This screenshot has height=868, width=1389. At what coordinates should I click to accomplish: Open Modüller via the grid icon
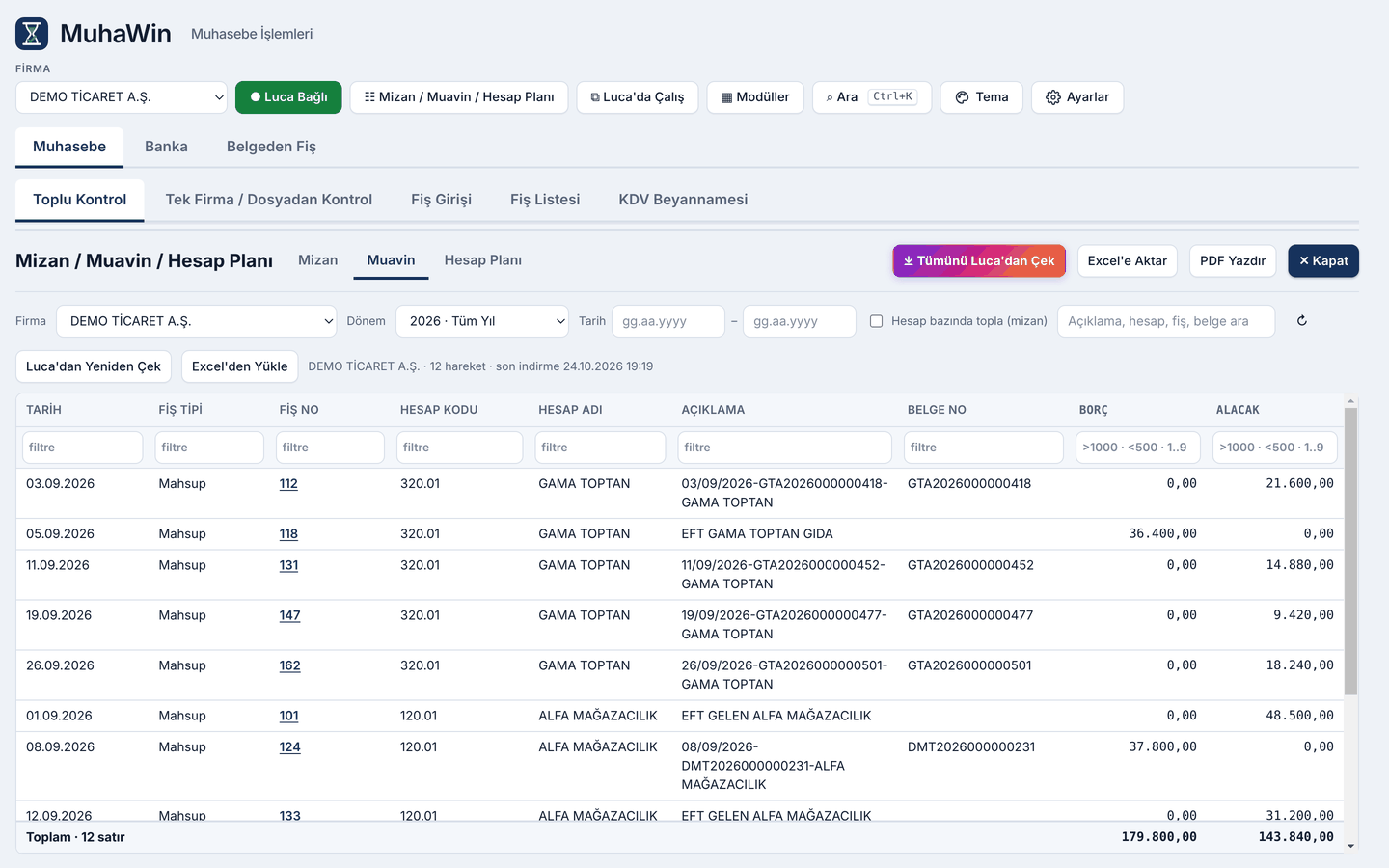click(727, 97)
